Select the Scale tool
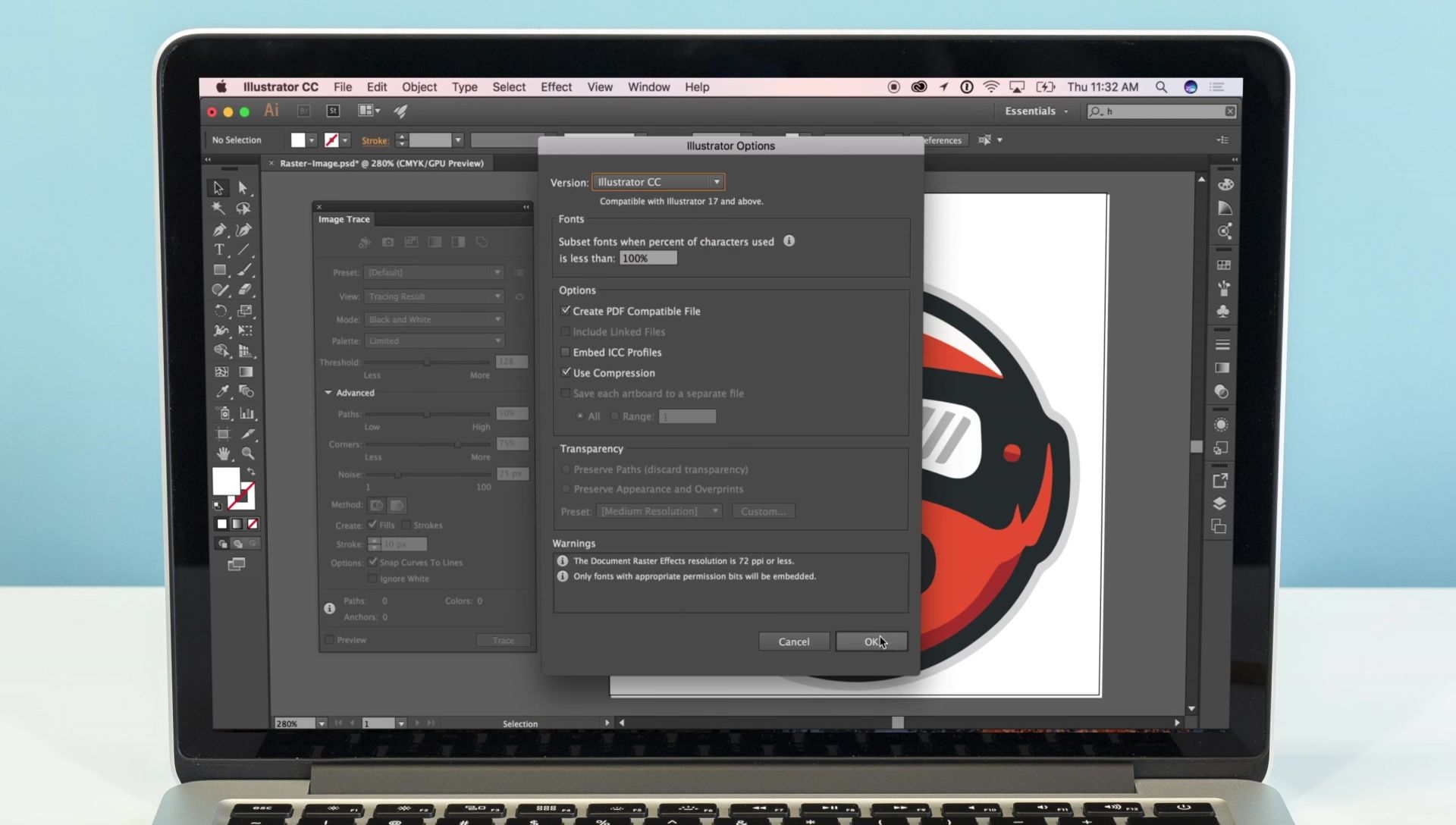This screenshot has height=825, width=1456. tap(245, 310)
